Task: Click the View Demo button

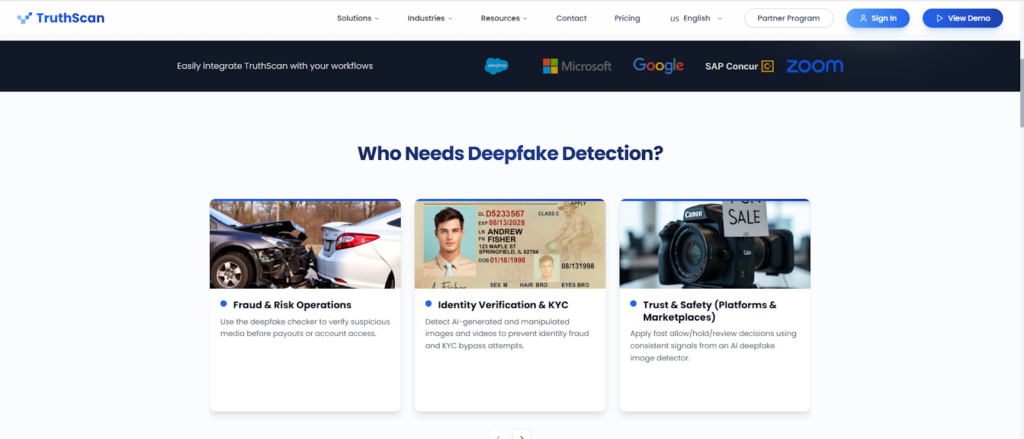Action: pos(962,18)
